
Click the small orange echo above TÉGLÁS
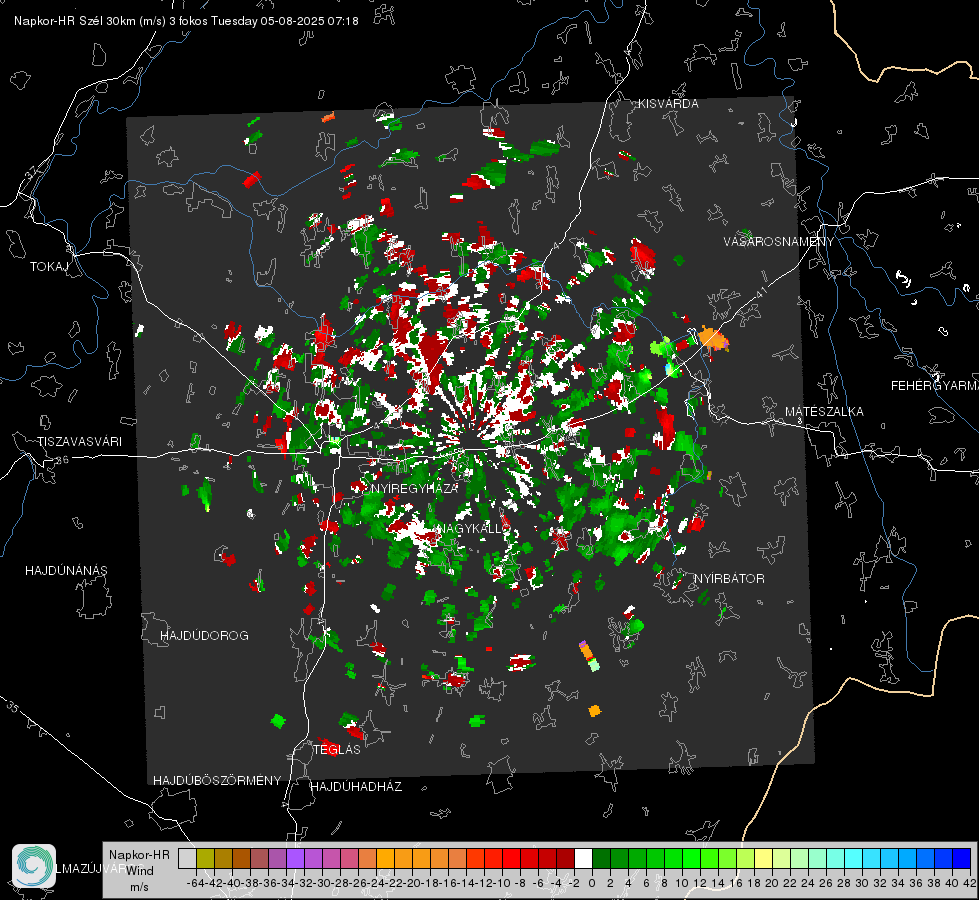pos(594,710)
